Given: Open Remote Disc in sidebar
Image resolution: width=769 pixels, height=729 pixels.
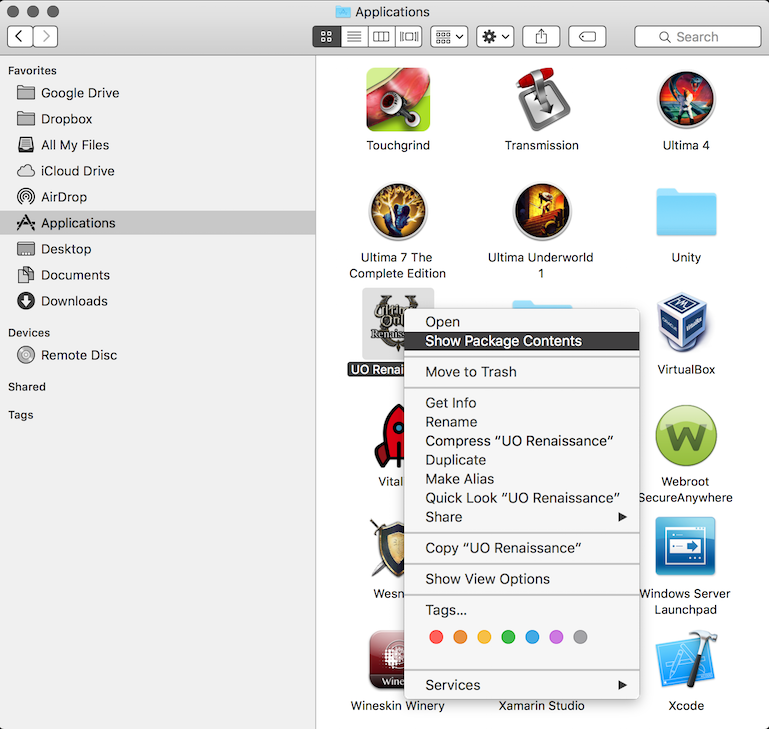Looking at the screenshot, I should pos(157,355).
